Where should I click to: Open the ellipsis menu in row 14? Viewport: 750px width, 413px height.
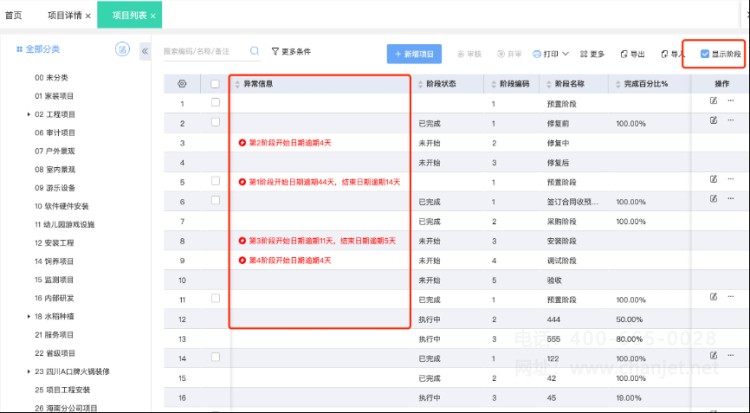click(730, 355)
